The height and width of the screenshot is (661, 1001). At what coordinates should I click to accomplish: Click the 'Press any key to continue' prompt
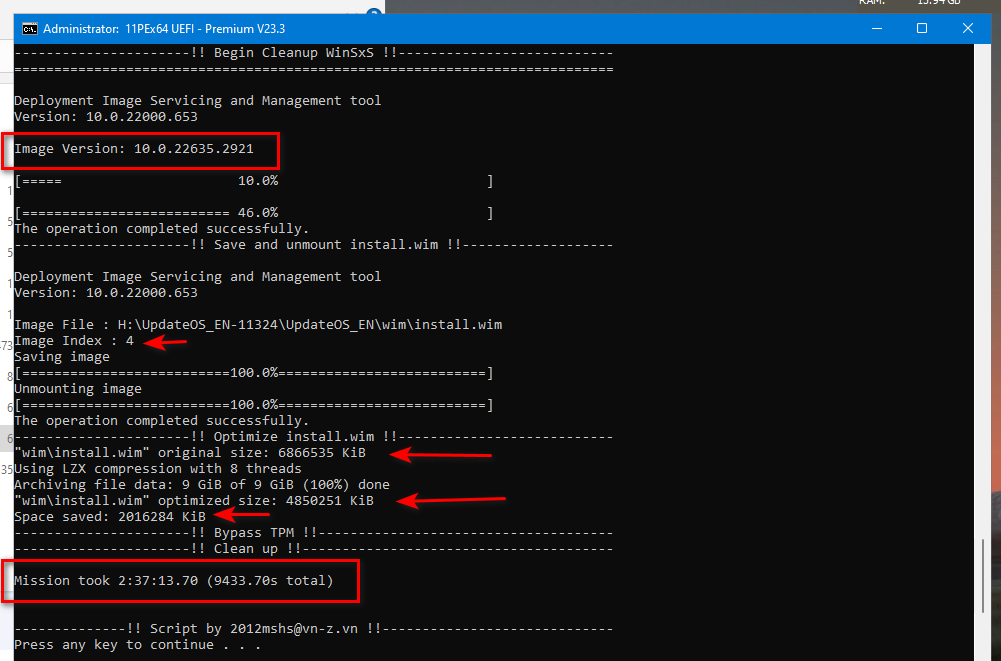click(138, 644)
